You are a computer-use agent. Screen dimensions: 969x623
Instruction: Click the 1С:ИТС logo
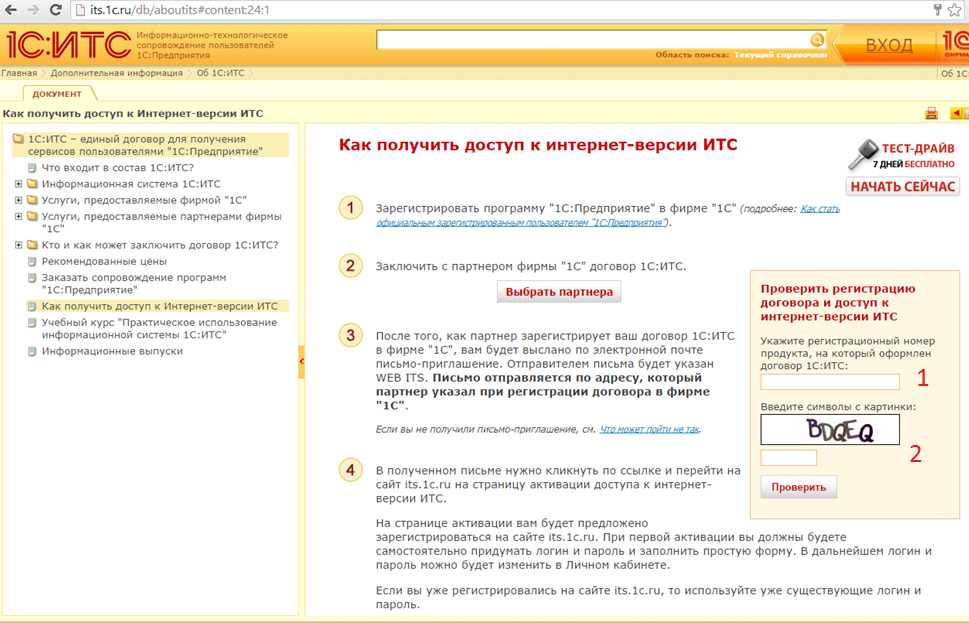68,45
